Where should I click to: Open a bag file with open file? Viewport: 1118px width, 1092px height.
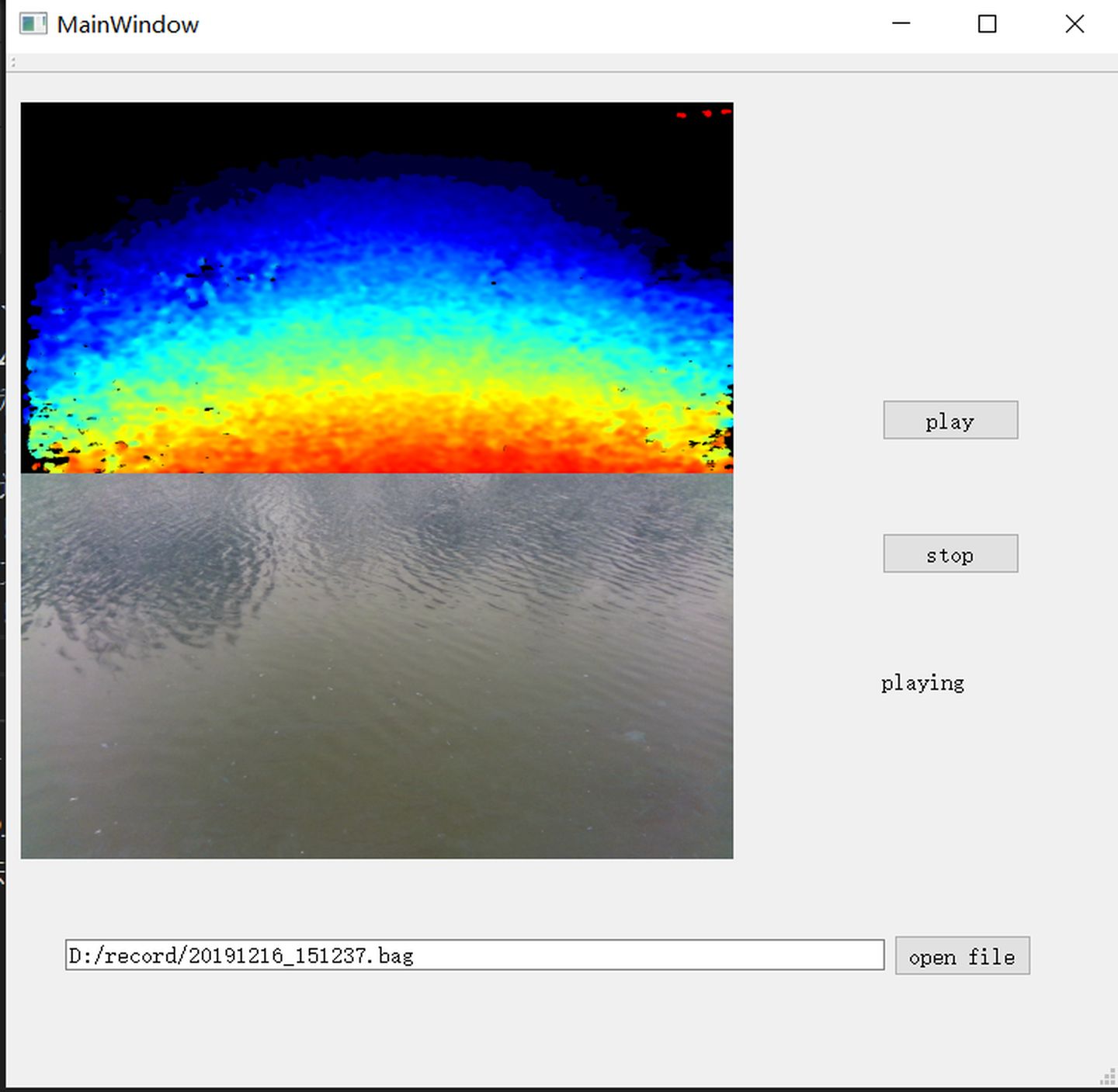coord(962,955)
